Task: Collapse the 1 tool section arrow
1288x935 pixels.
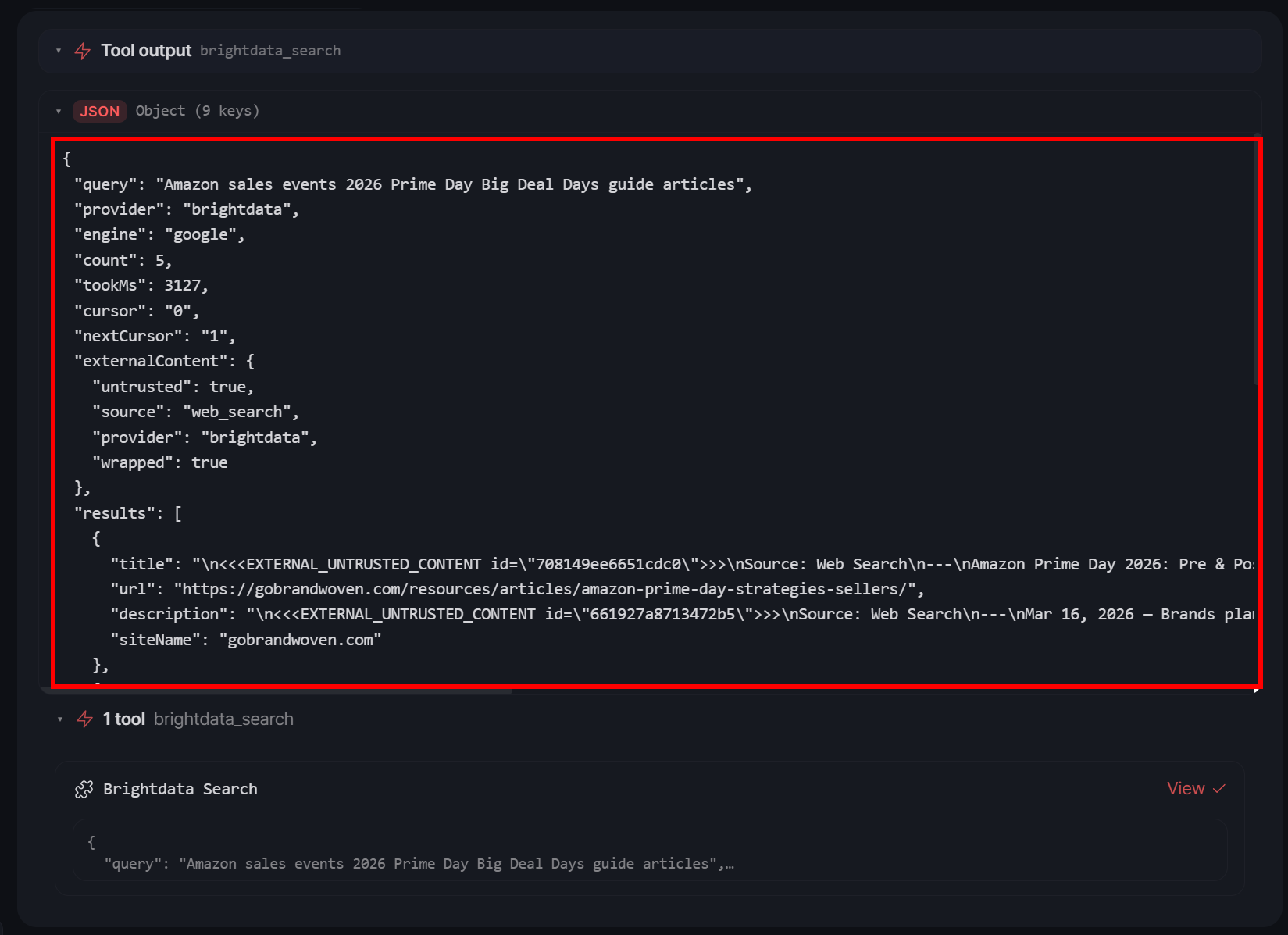Action: 60,719
